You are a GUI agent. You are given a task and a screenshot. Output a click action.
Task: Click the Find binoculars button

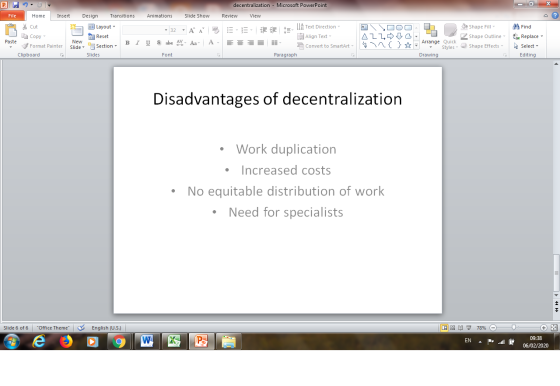tap(522, 27)
